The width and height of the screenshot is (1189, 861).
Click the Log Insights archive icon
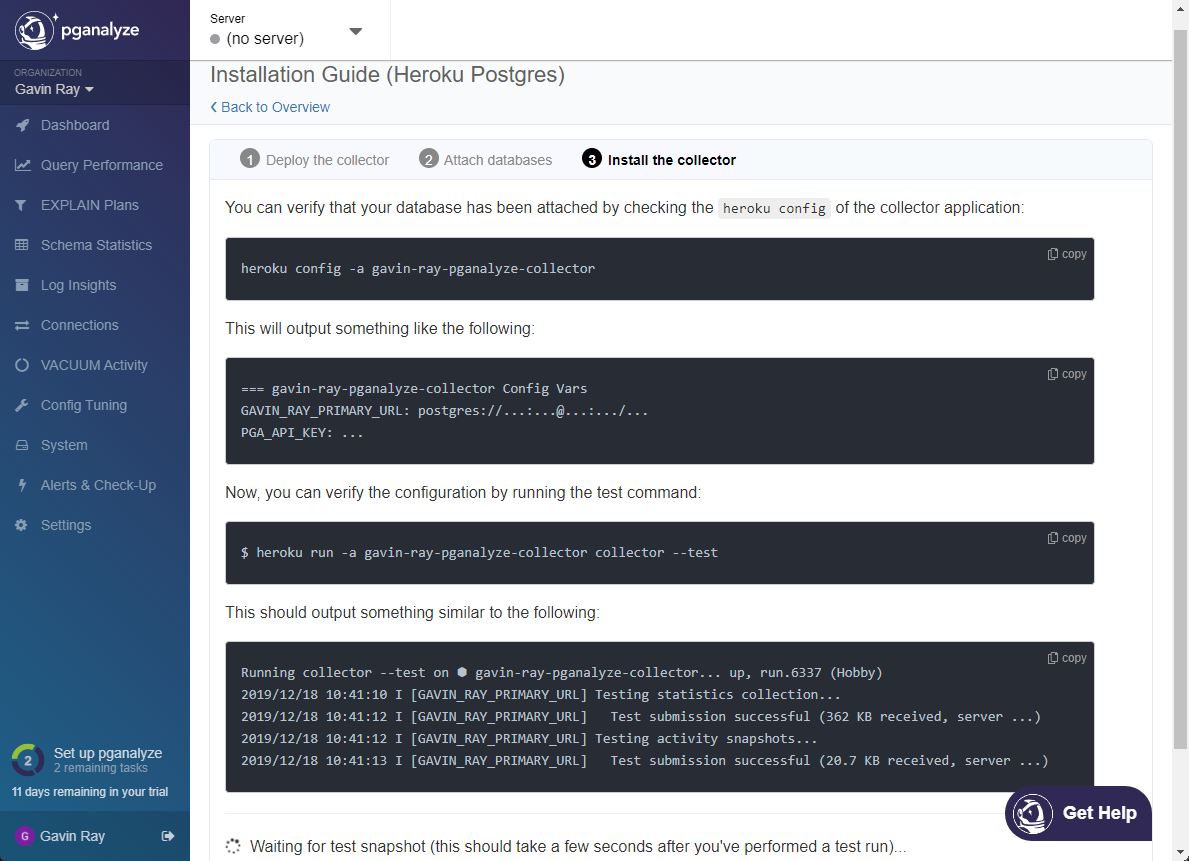(22, 285)
